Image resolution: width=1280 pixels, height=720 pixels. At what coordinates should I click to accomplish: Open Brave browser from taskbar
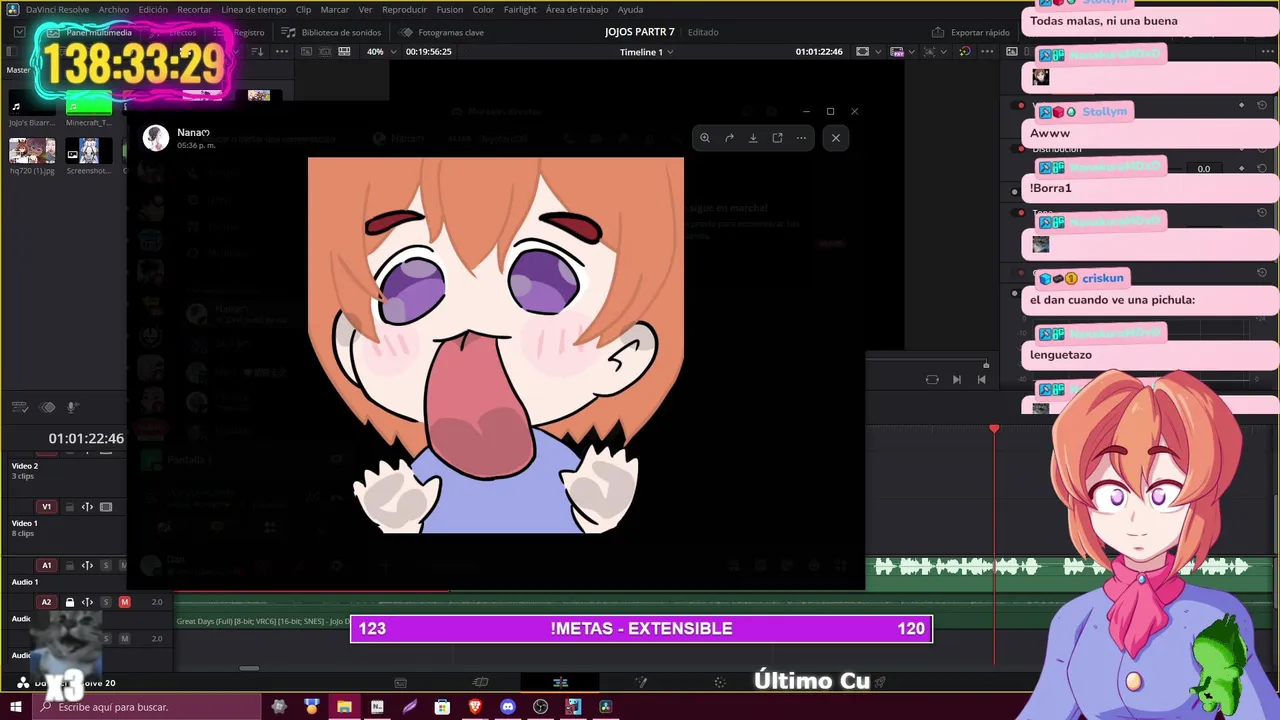475,707
